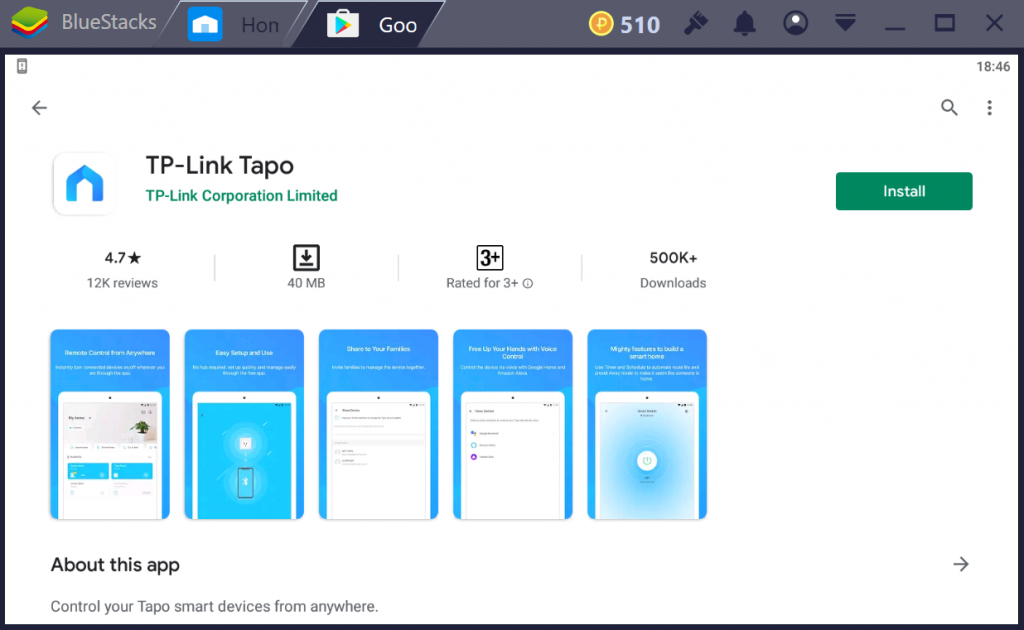Click the download size icon
1024x630 pixels.
[x=306, y=258]
